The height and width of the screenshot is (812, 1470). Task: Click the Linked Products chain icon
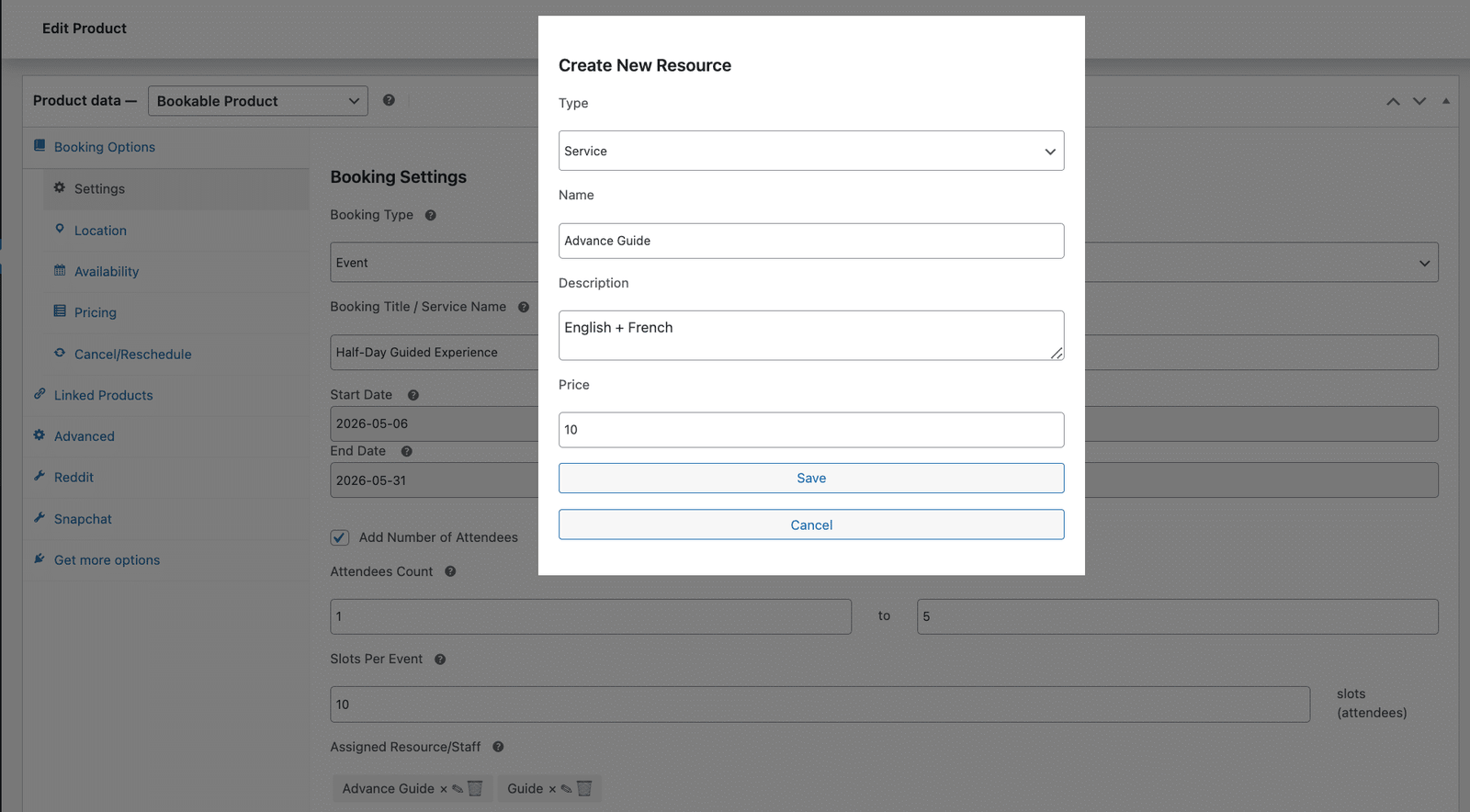click(40, 394)
